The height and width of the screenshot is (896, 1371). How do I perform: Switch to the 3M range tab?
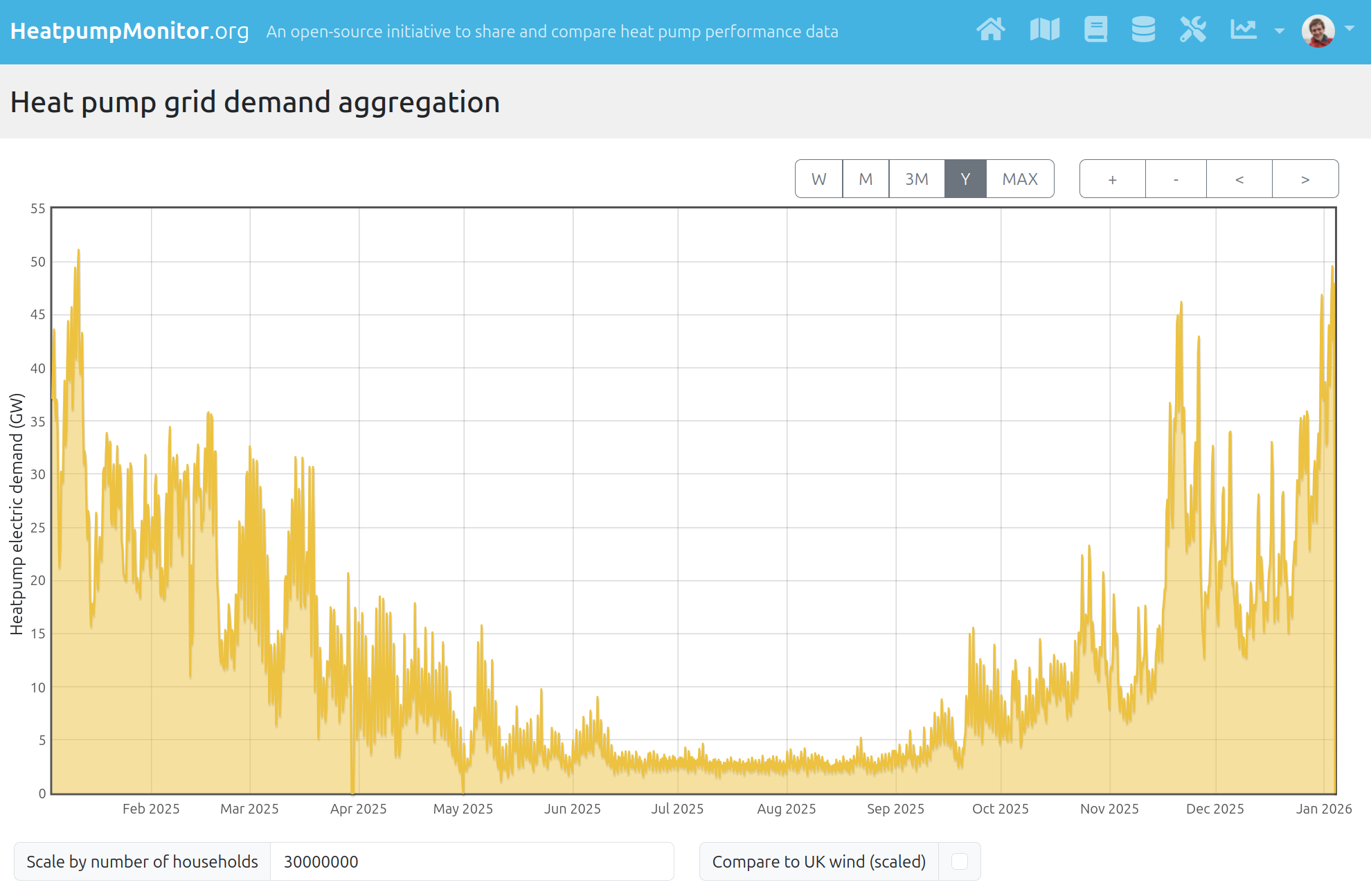pyautogui.click(x=917, y=179)
